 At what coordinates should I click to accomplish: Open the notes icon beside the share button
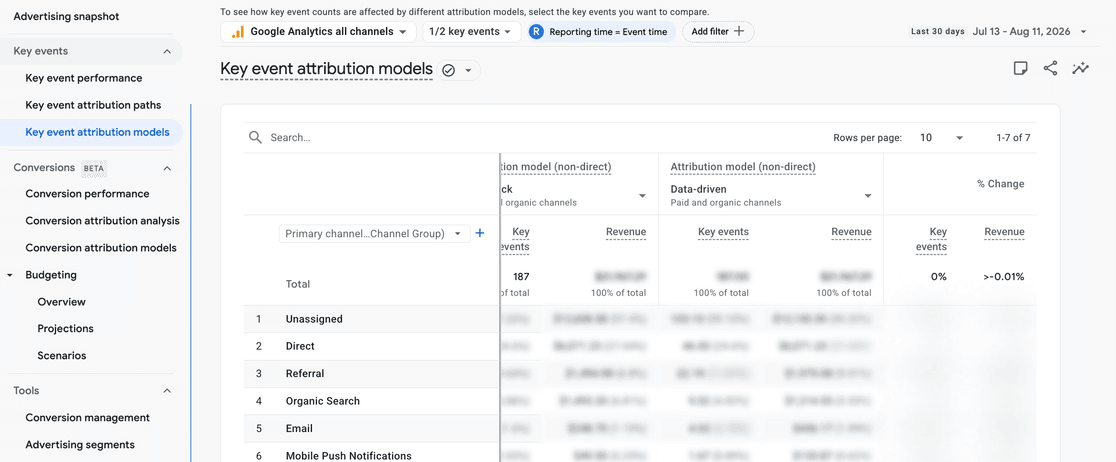click(x=1021, y=68)
